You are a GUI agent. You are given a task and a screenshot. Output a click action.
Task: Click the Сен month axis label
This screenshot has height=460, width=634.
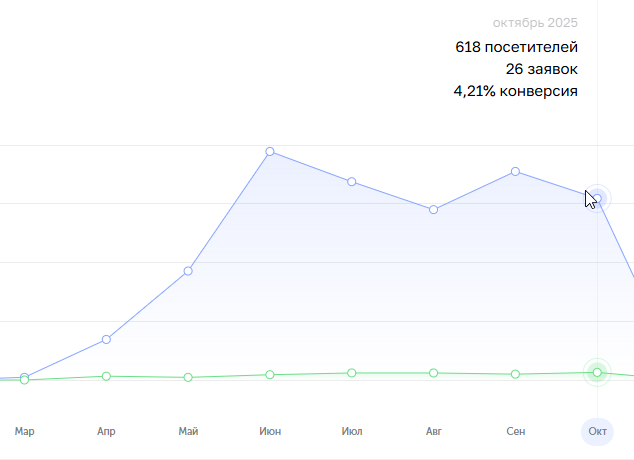[x=515, y=432]
